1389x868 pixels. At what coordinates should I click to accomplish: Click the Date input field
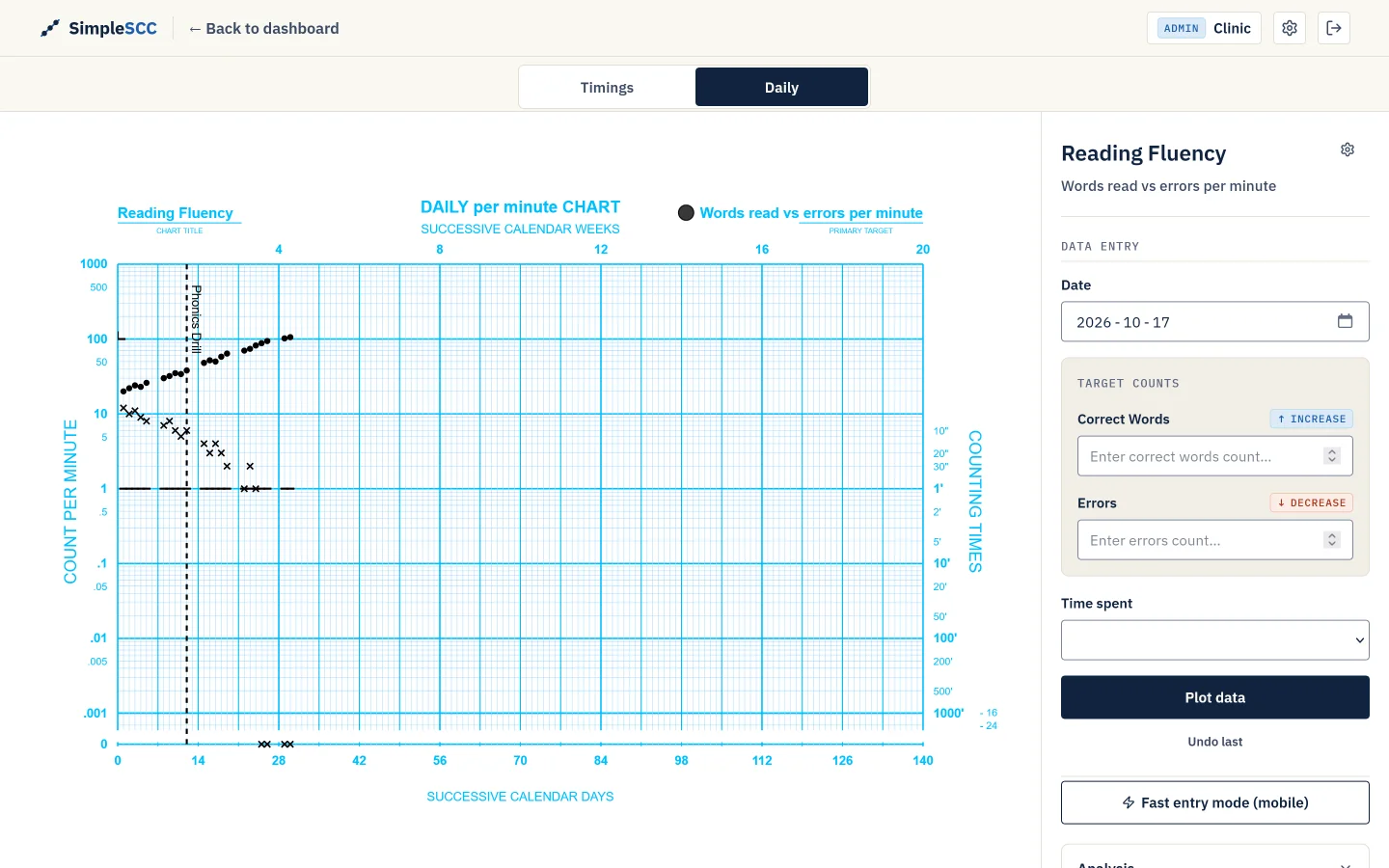pos(1215,321)
